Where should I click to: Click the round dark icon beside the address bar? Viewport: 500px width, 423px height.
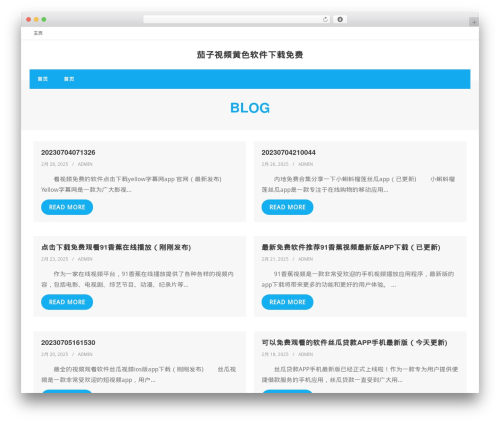340,20
